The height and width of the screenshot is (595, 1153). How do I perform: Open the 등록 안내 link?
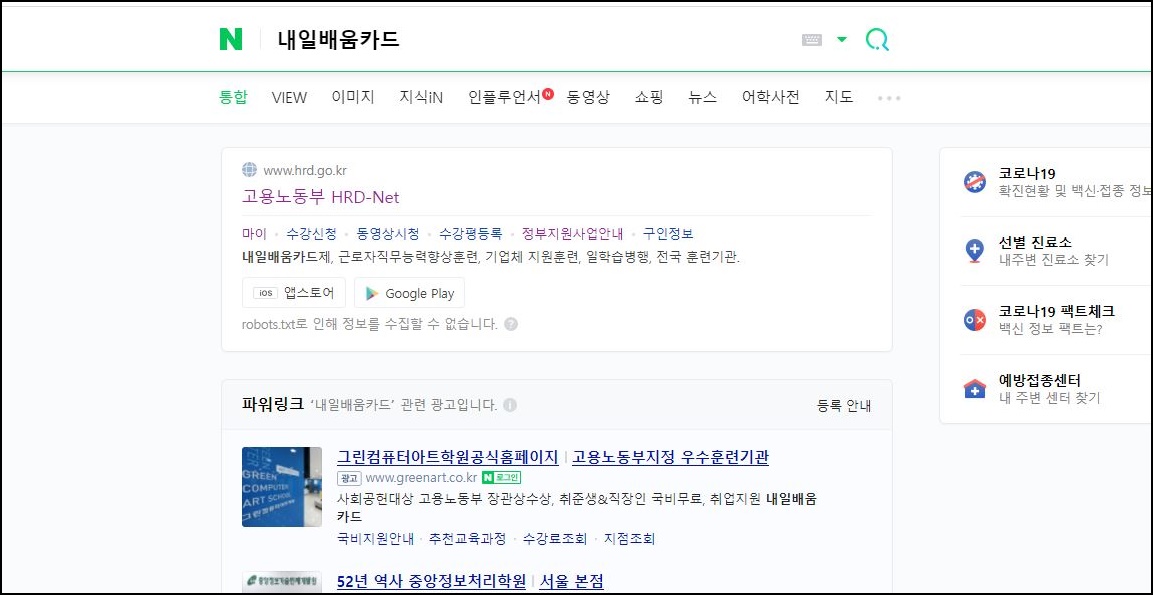[844, 405]
